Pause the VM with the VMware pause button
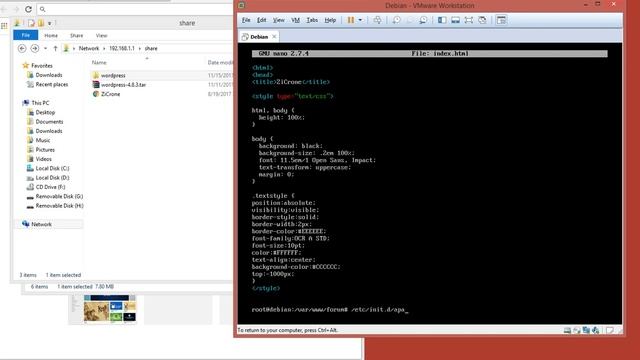Viewport: 640px width, 360px height. coord(351,20)
